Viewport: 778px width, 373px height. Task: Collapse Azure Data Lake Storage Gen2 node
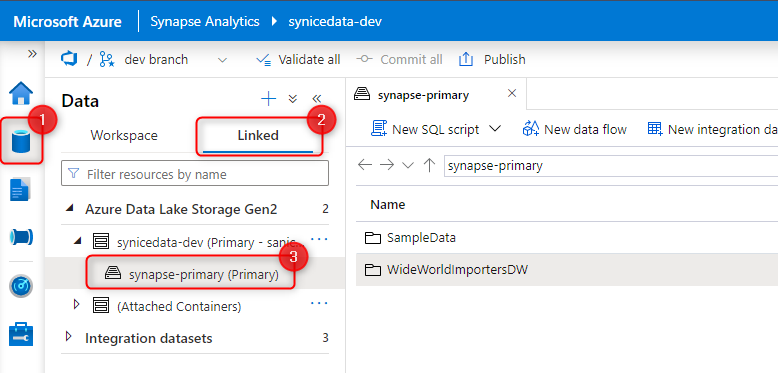pyautogui.click(x=69, y=209)
